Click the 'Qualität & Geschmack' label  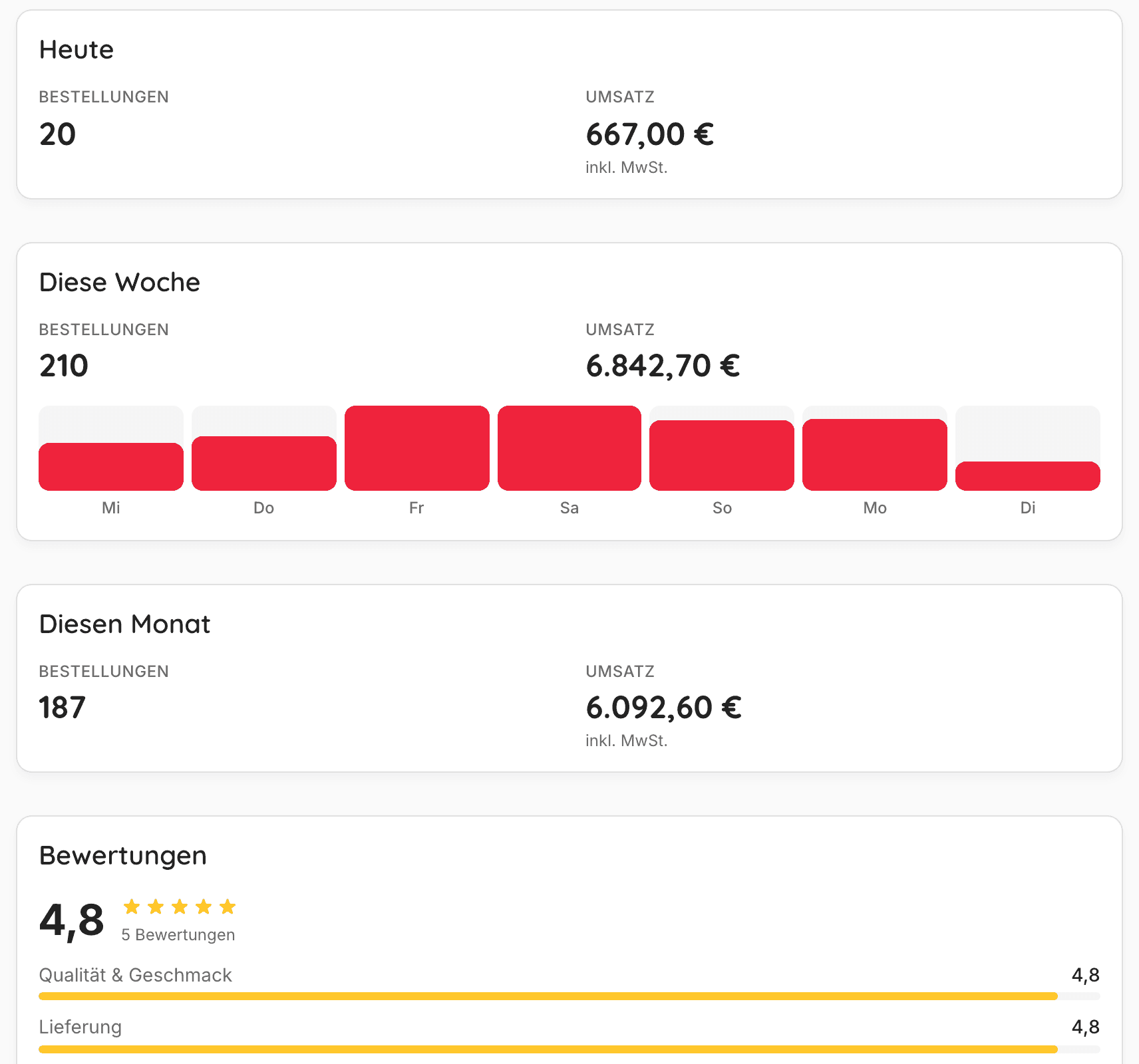135,976
